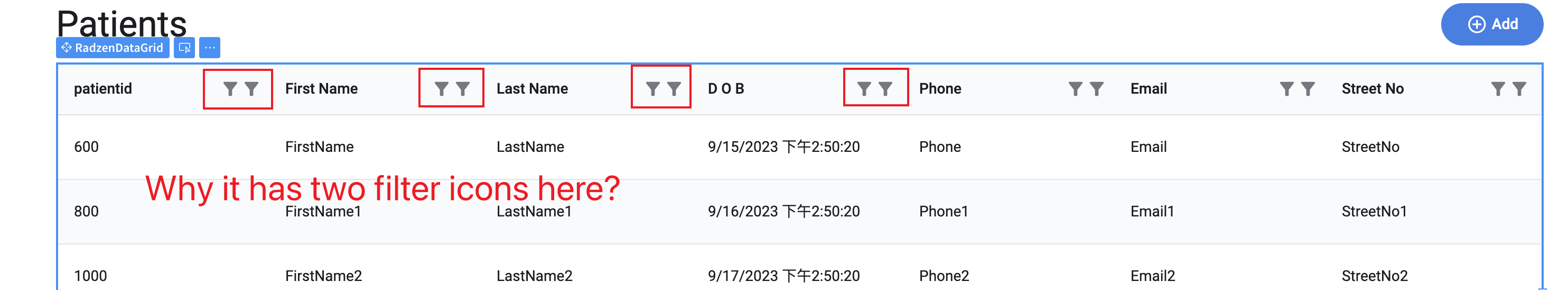Click the Email2 cell
This screenshot has height=290, width=1568.
[x=1153, y=276]
